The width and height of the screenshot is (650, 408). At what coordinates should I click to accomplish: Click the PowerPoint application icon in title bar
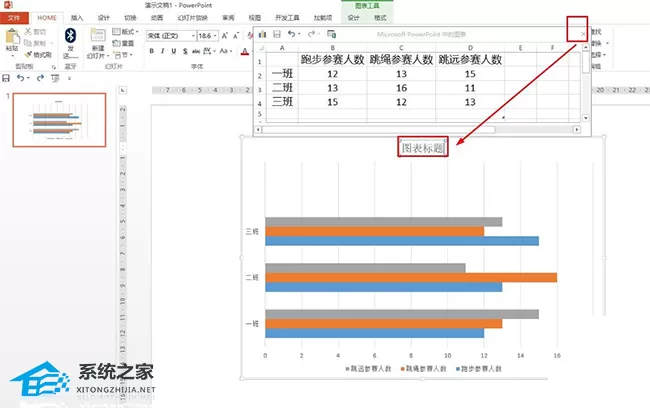(8, 5)
